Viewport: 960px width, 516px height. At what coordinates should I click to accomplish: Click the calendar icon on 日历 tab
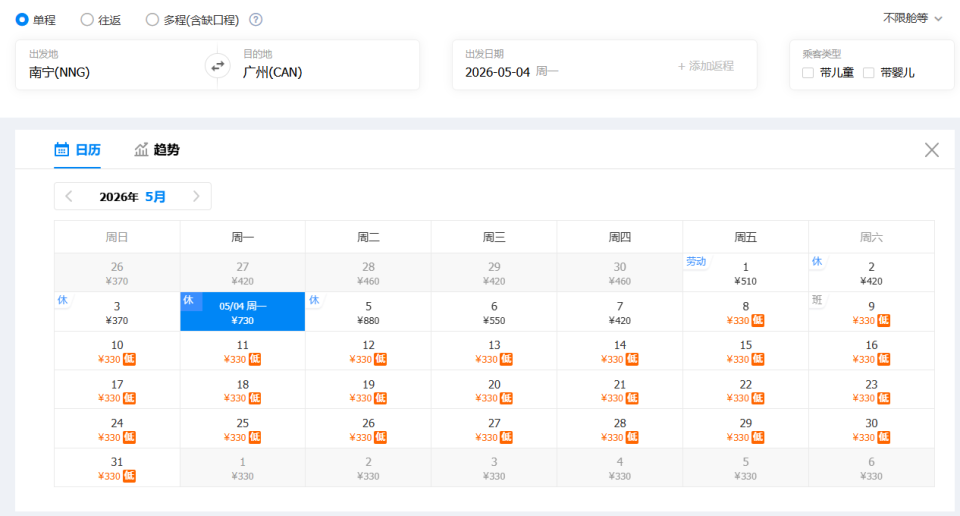click(x=61, y=149)
